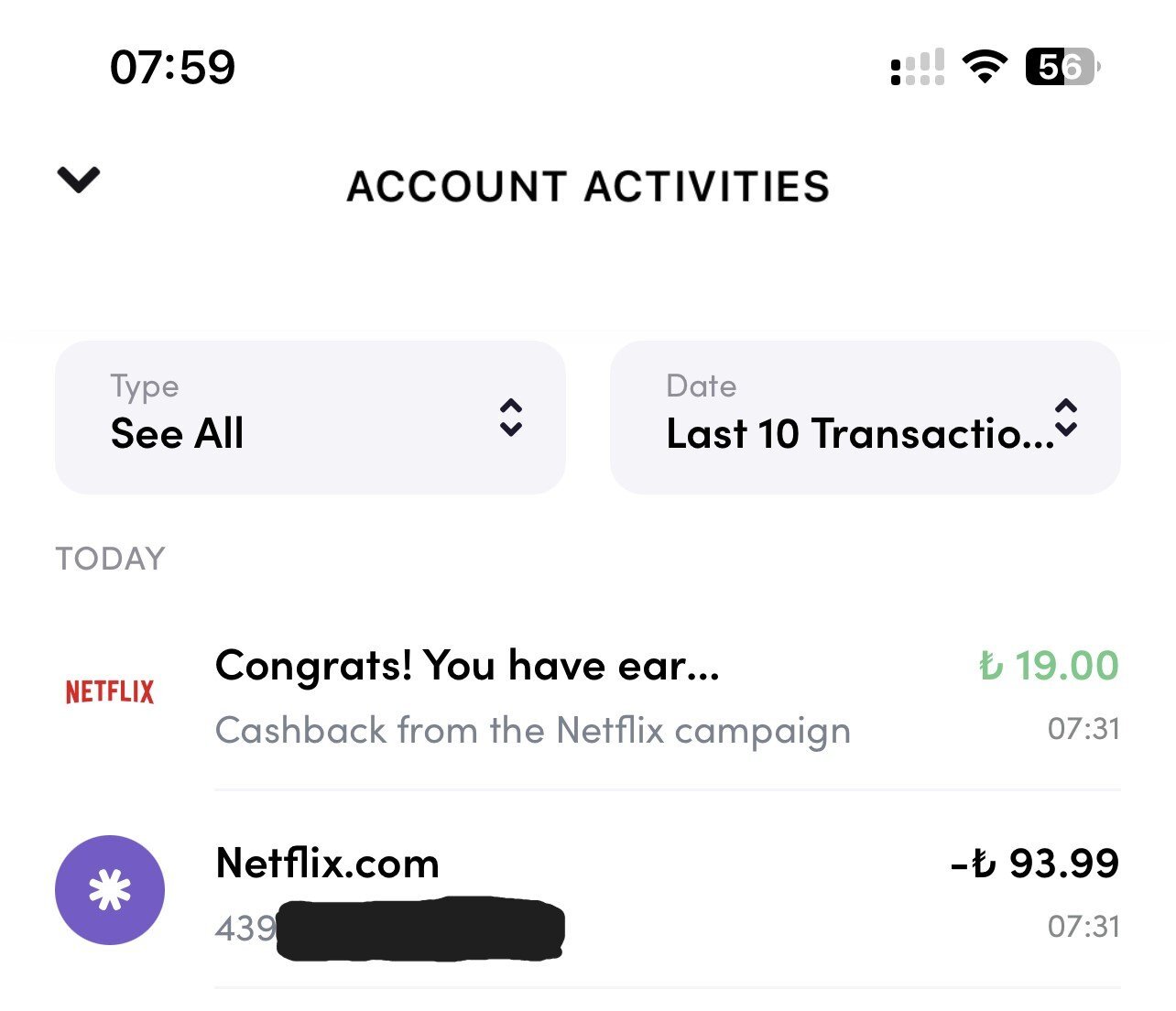Select the See All type value

click(178, 433)
